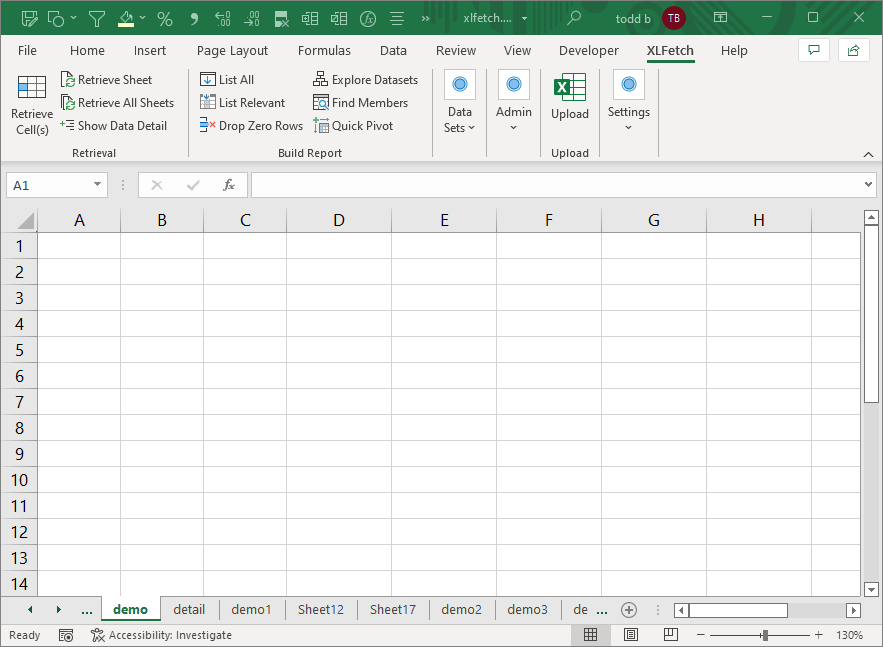Click the zoom slider handle
The width and height of the screenshot is (883, 647).
click(765, 635)
